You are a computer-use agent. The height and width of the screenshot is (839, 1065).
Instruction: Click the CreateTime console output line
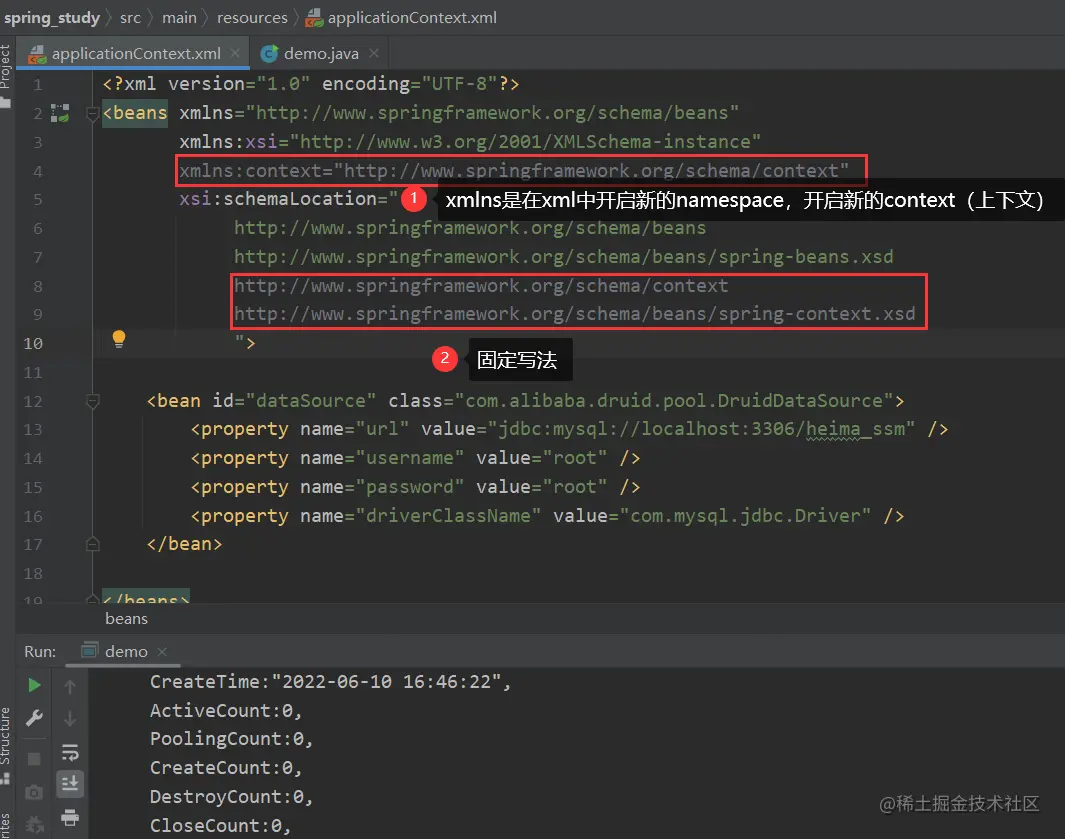click(330, 682)
